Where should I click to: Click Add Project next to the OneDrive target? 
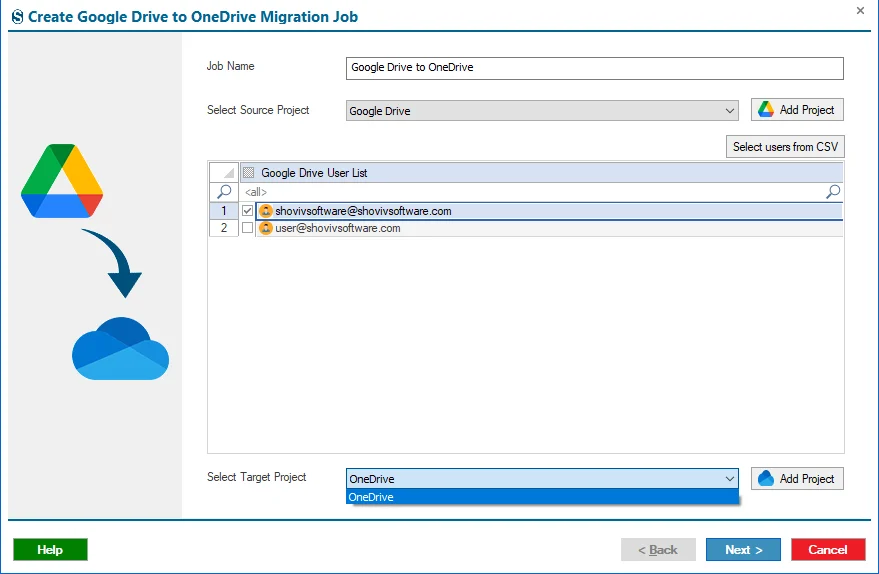(x=797, y=479)
